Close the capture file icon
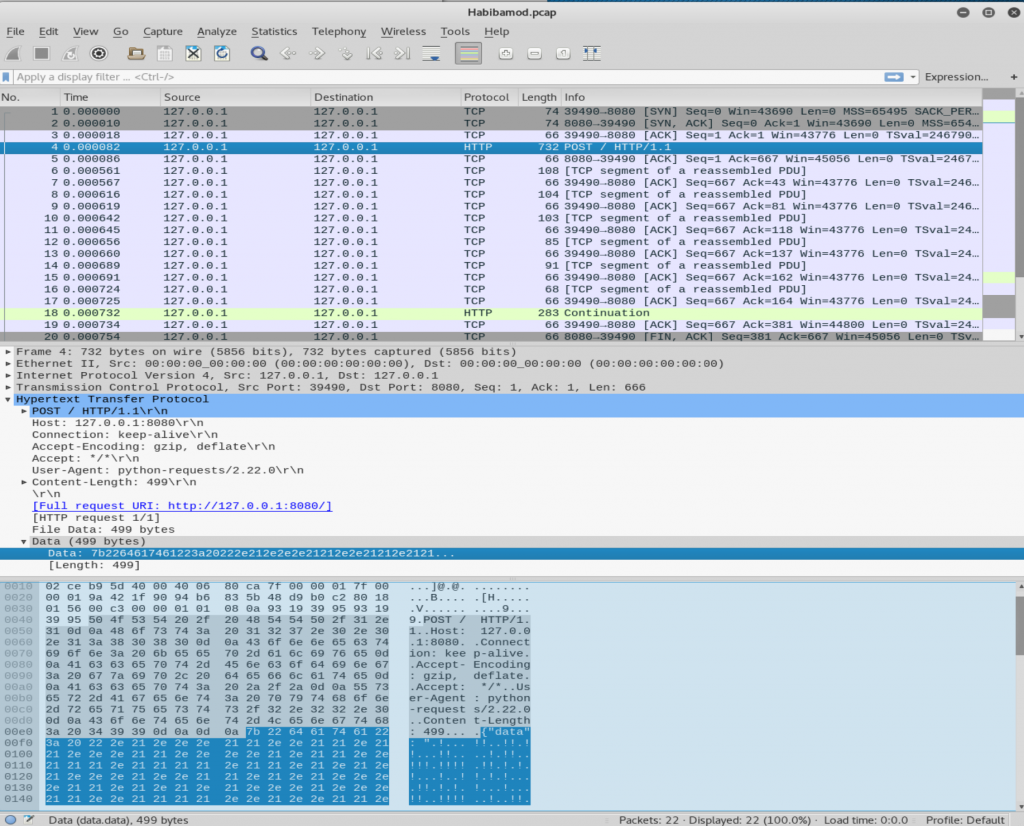 (193, 54)
